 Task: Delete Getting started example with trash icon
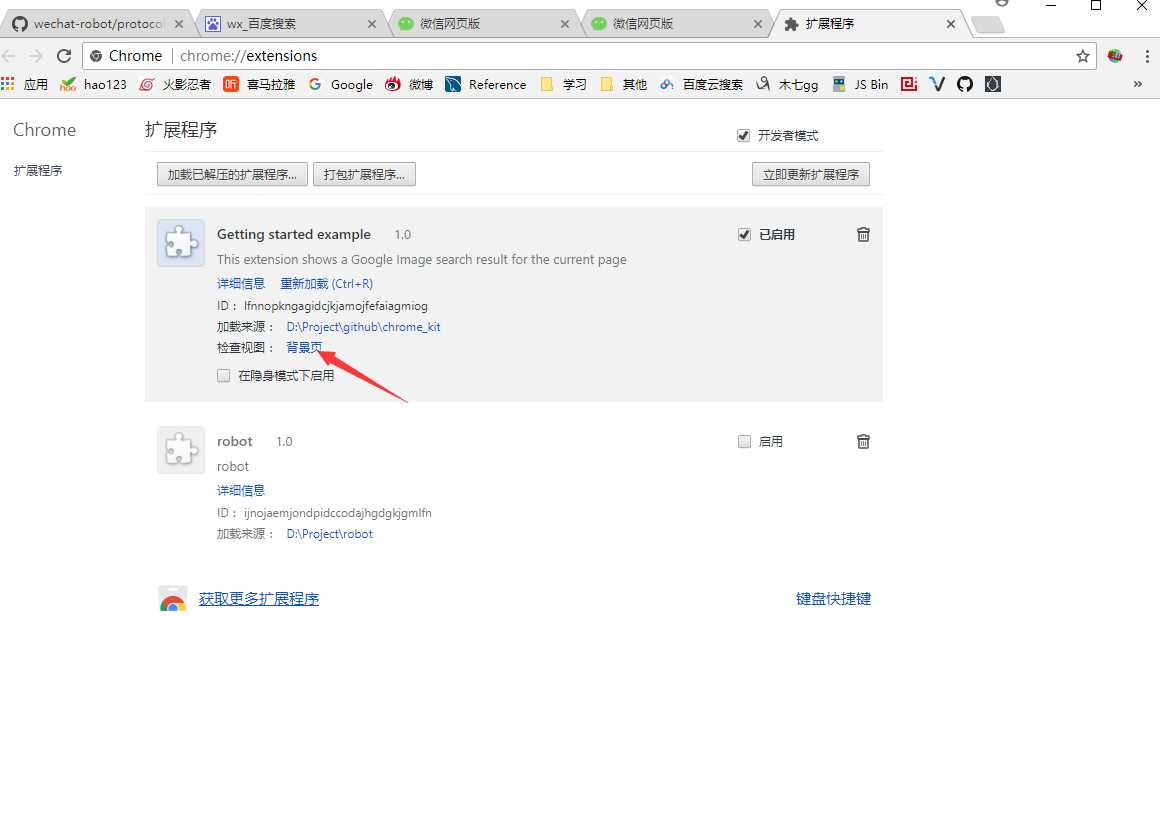pos(863,234)
